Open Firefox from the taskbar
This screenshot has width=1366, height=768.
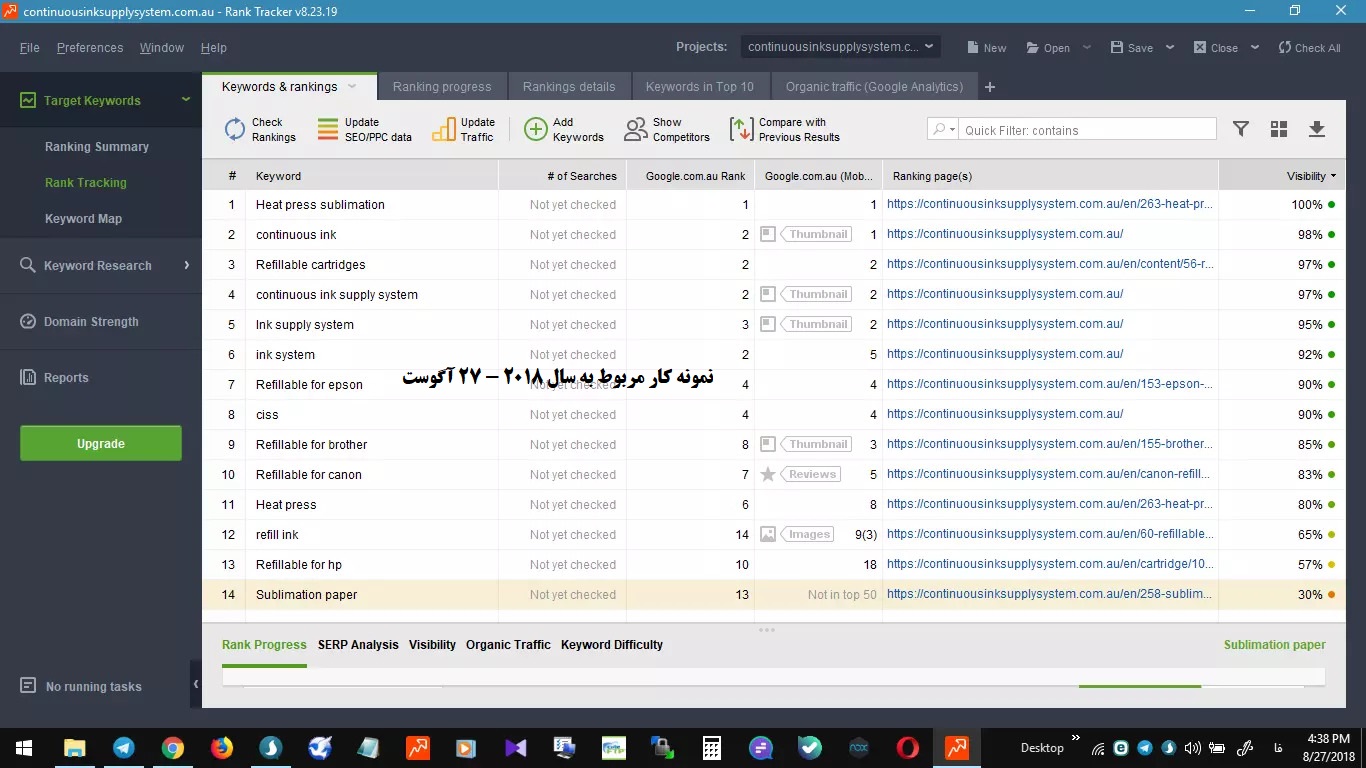[x=222, y=747]
